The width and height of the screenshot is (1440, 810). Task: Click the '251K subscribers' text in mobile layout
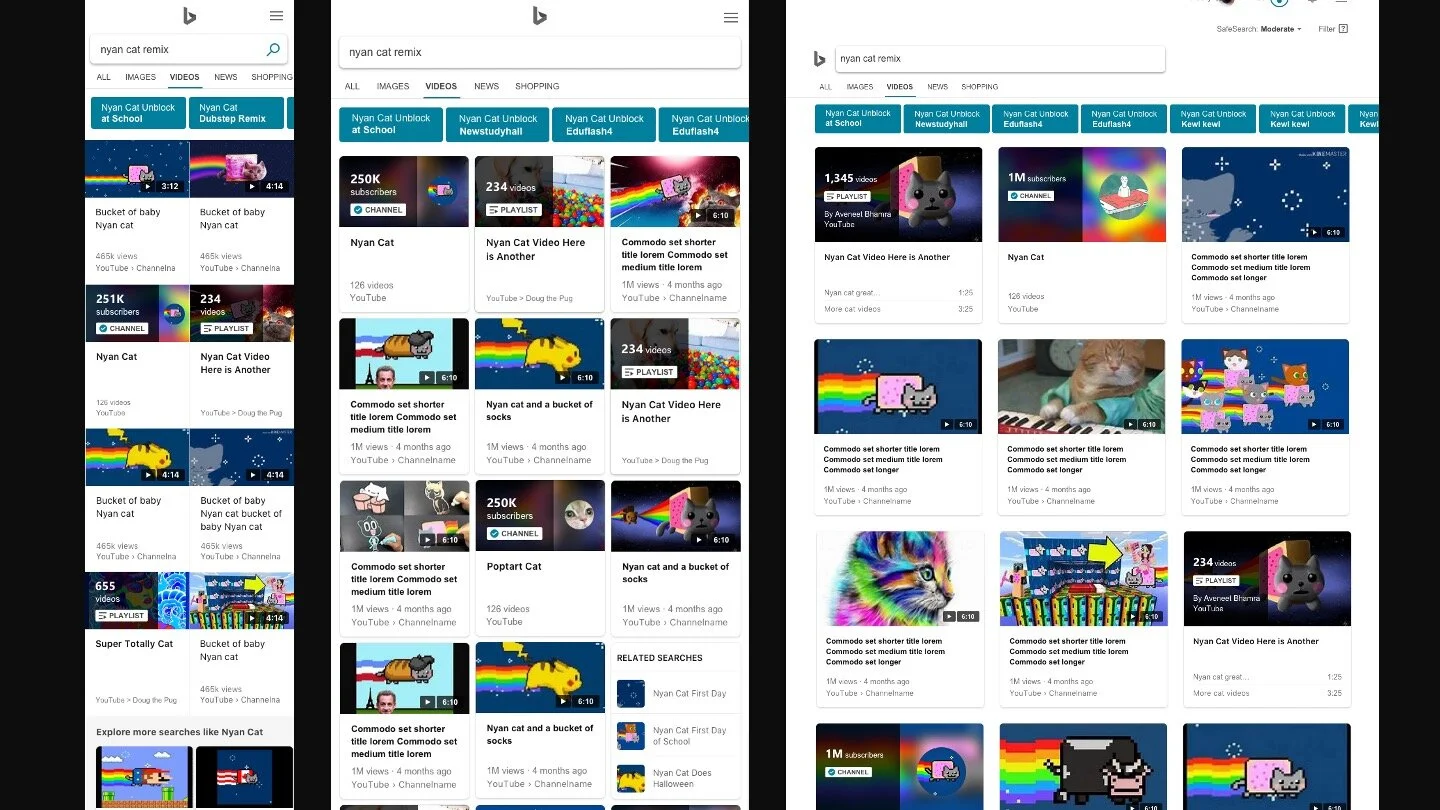point(118,304)
